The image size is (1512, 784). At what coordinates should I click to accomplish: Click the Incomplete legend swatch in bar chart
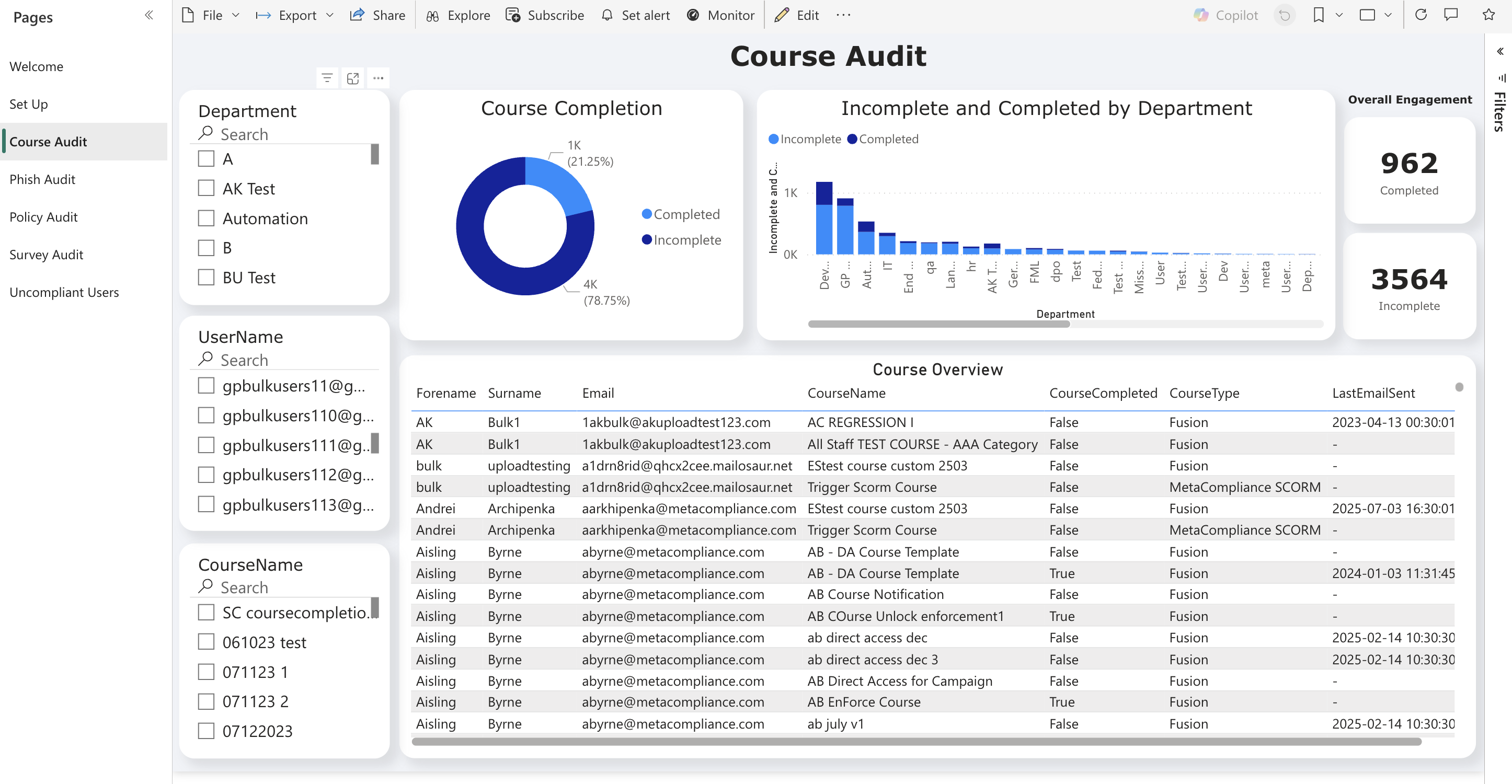774,139
